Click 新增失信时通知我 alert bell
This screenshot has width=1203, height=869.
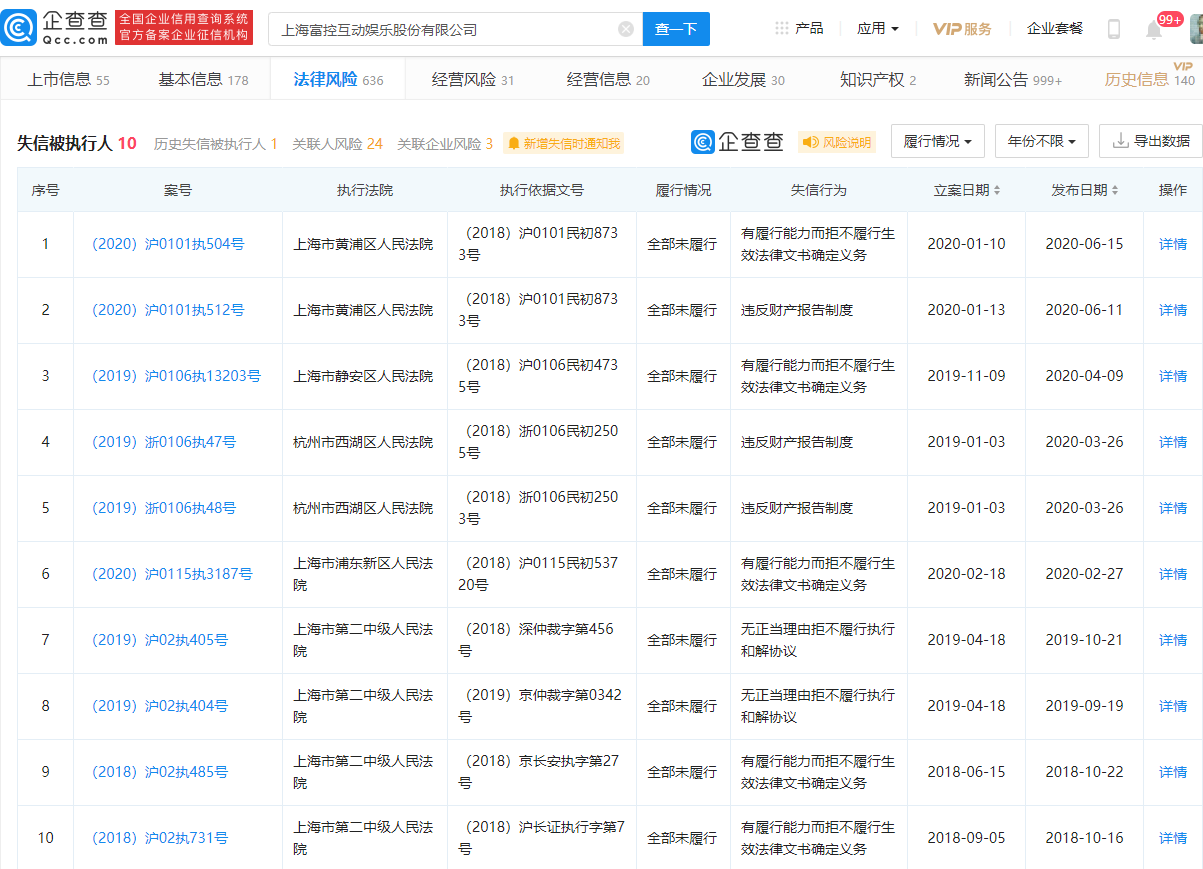[564, 144]
